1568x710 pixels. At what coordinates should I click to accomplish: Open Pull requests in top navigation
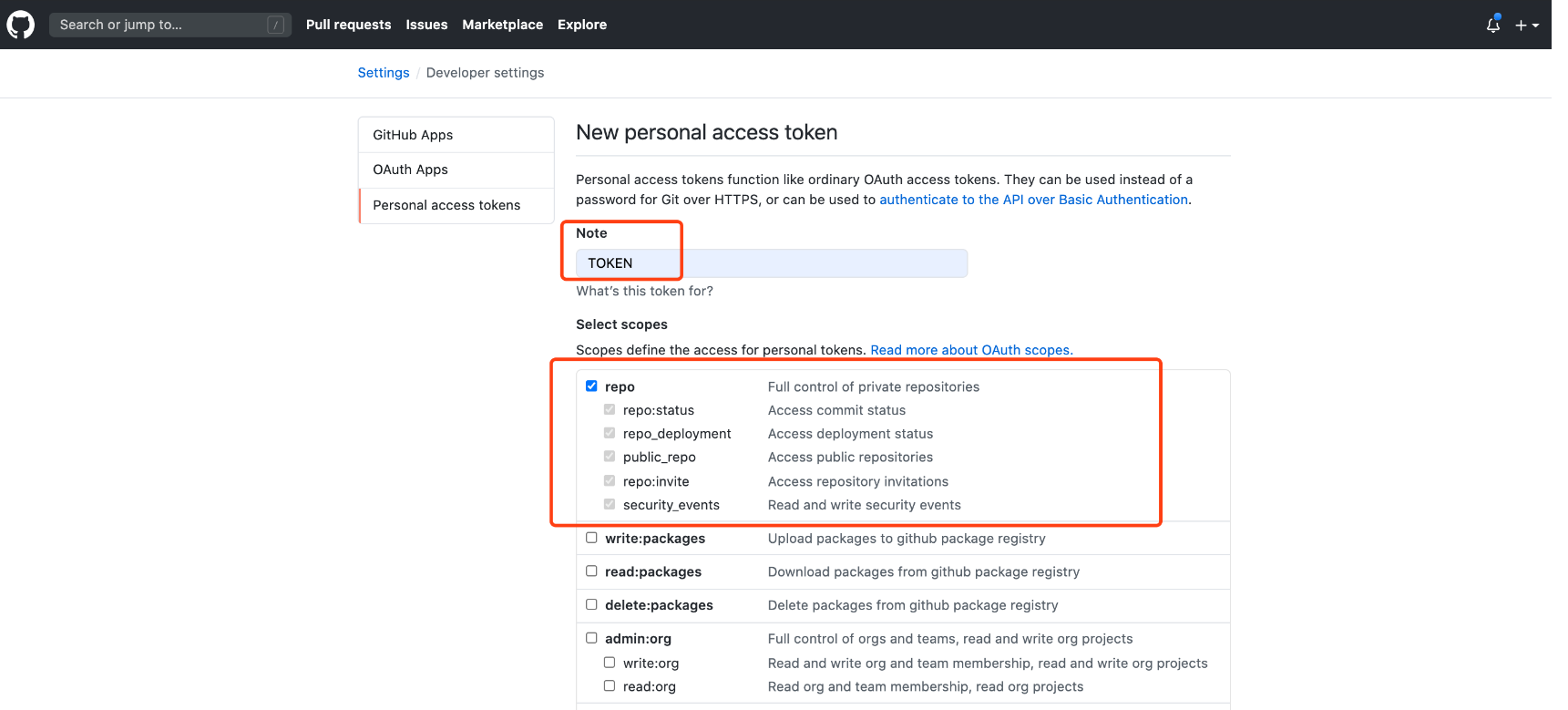tap(348, 25)
